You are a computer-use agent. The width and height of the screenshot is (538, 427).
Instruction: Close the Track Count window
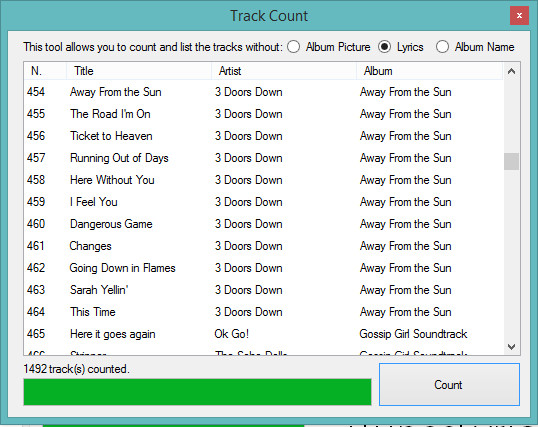519,16
